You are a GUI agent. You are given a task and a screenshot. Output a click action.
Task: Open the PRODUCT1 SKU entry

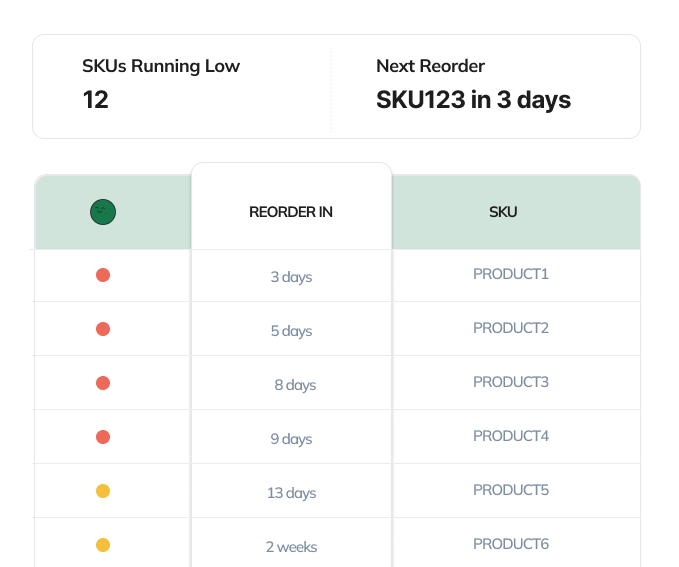(511, 274)
